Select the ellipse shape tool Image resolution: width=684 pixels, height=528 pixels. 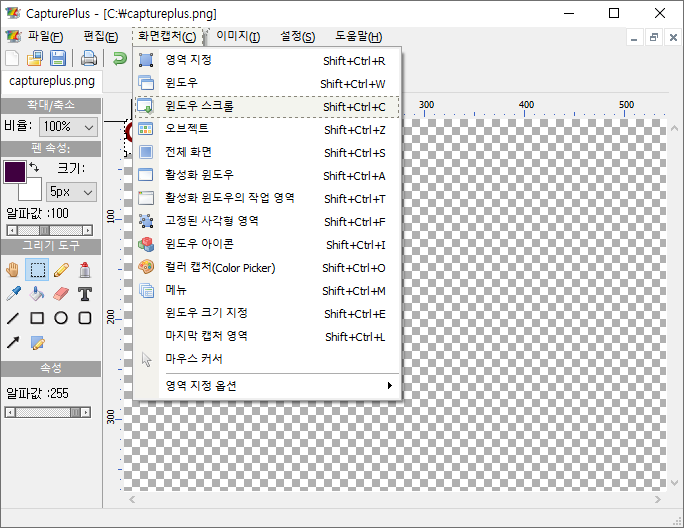(x=61, y=318)
